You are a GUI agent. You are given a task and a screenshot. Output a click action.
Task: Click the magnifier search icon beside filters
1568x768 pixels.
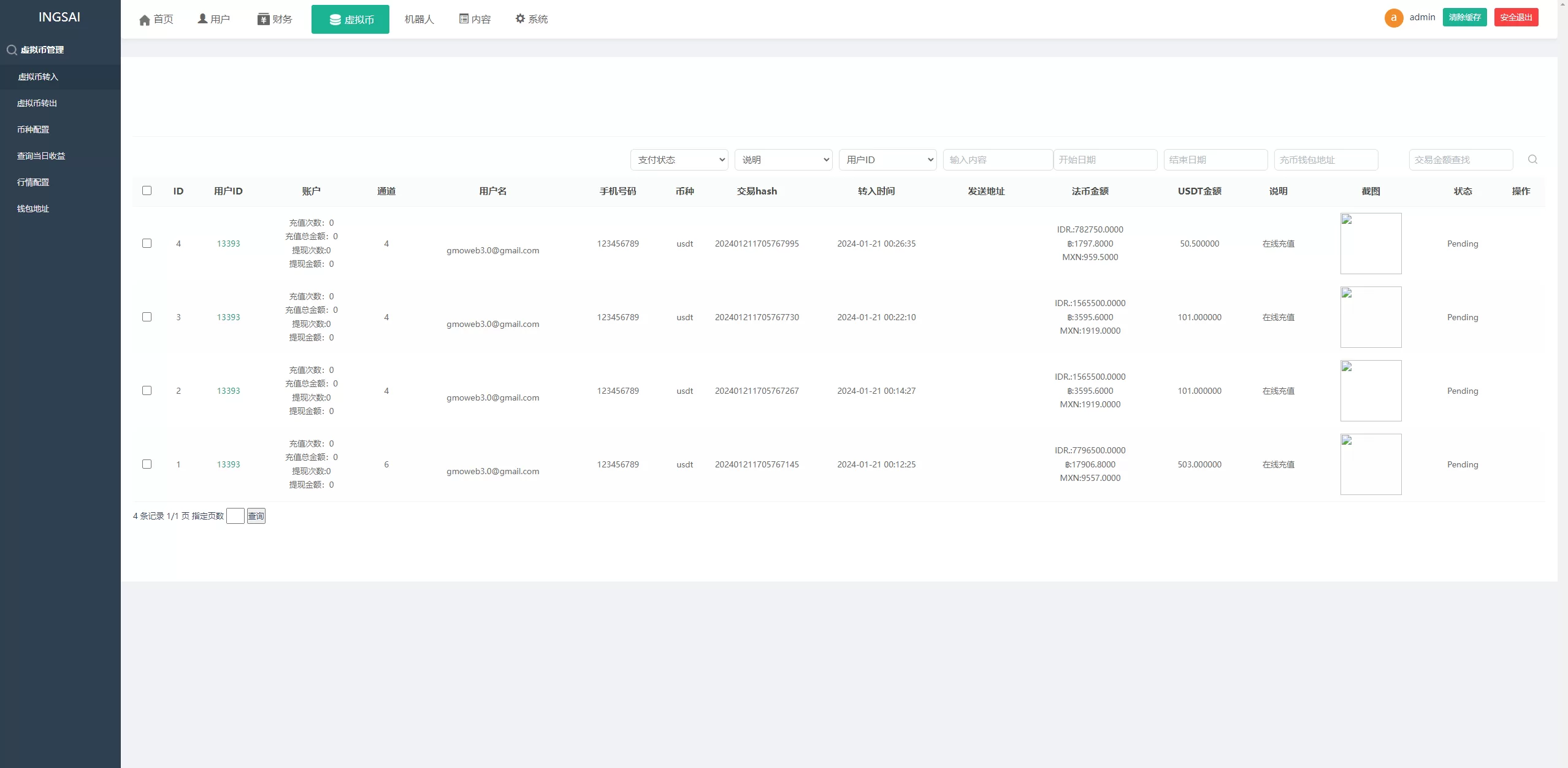pyautogui.click(x=1532, y=159)
